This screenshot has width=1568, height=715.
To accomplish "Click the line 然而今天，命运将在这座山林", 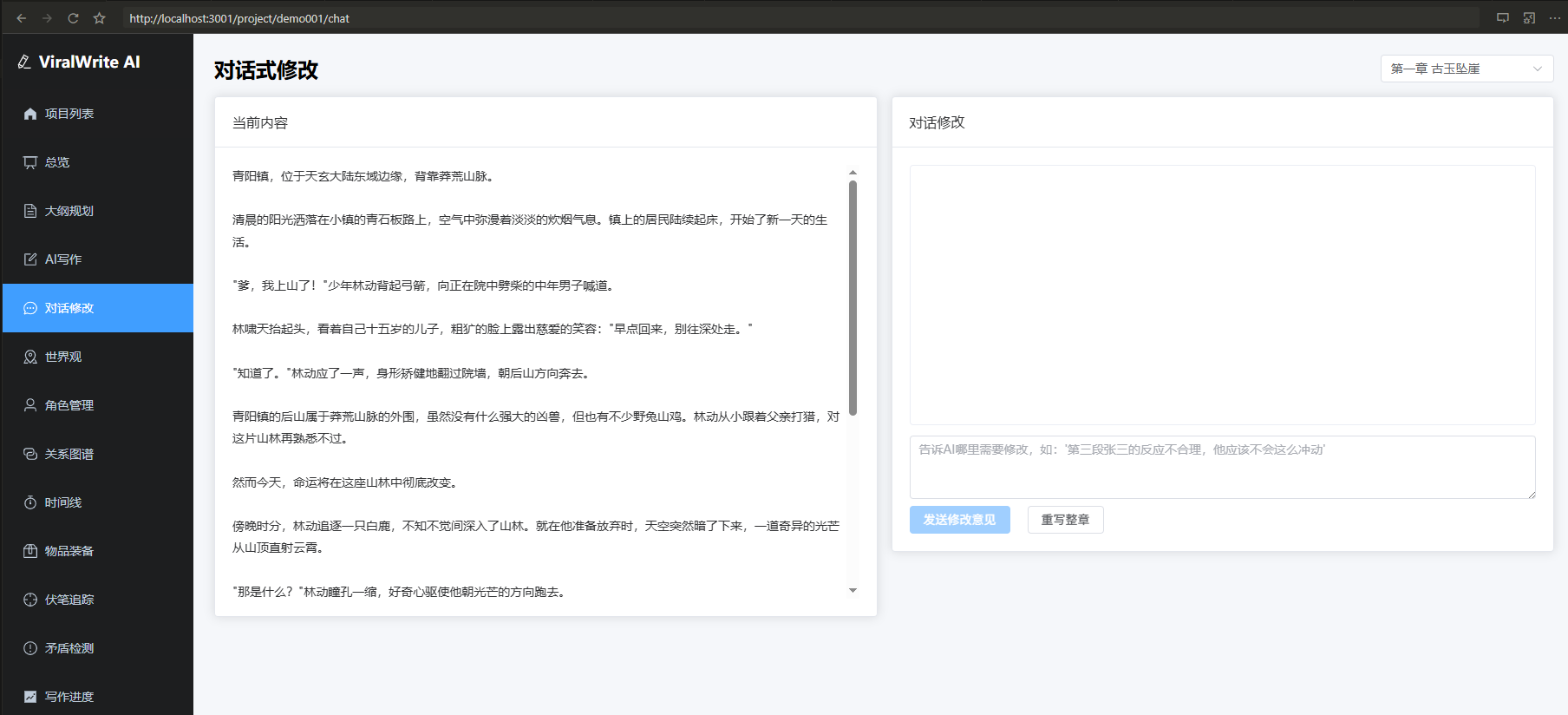I will point(347,482).
